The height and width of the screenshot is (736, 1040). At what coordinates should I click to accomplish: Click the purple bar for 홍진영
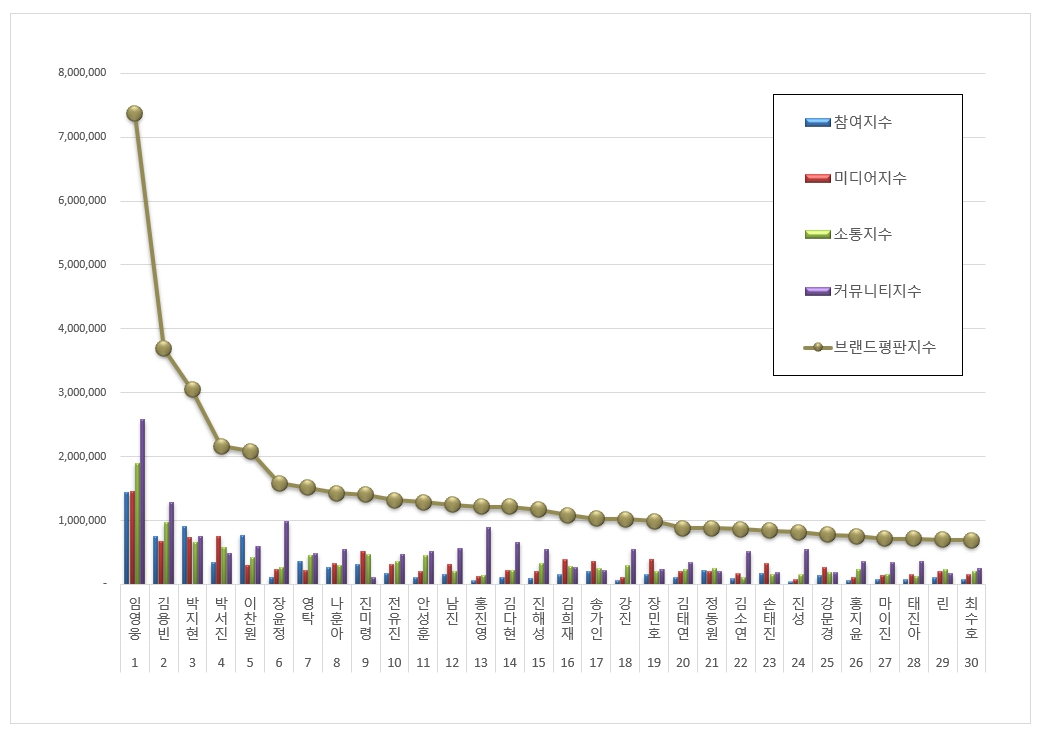click(x=488, y=555)
